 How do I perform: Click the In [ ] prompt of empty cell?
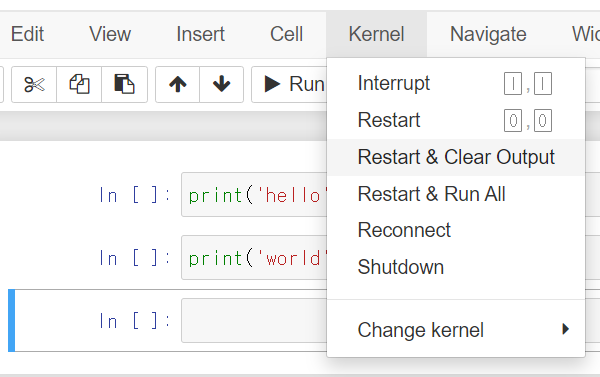tap(134, 321)
